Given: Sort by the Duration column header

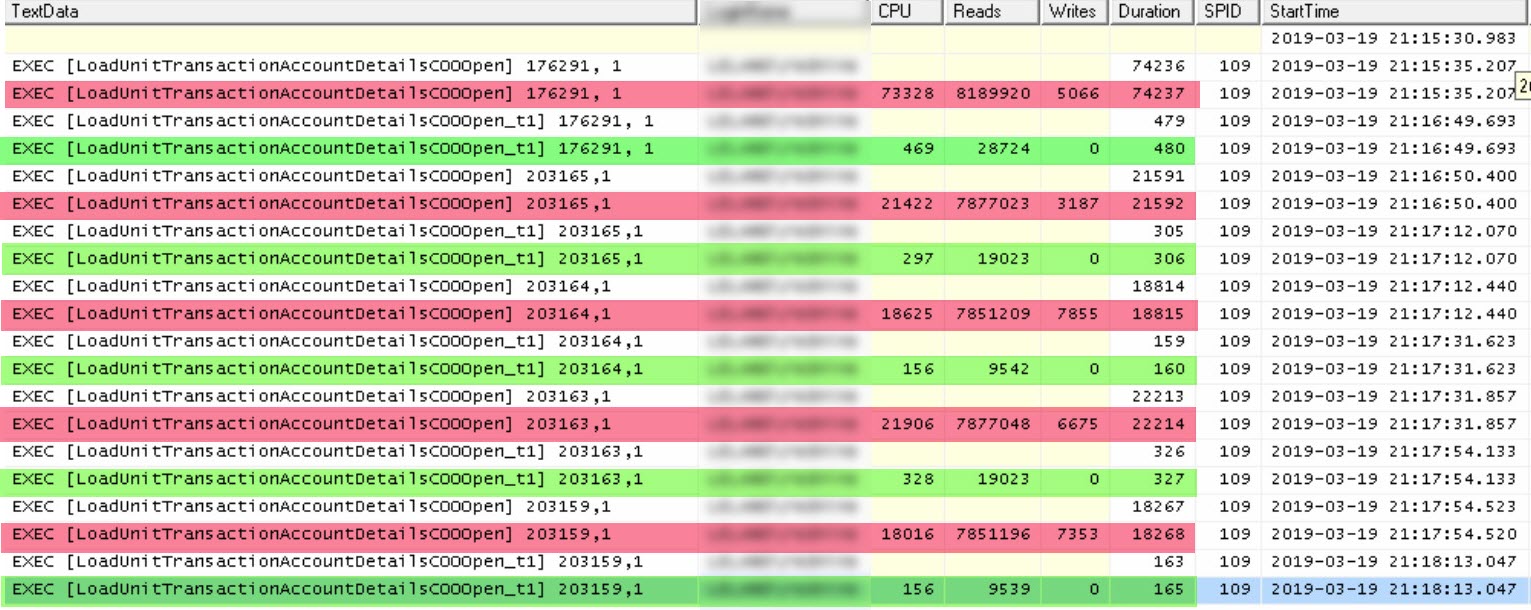Looking at the screenshot, I should [1151, 12].
